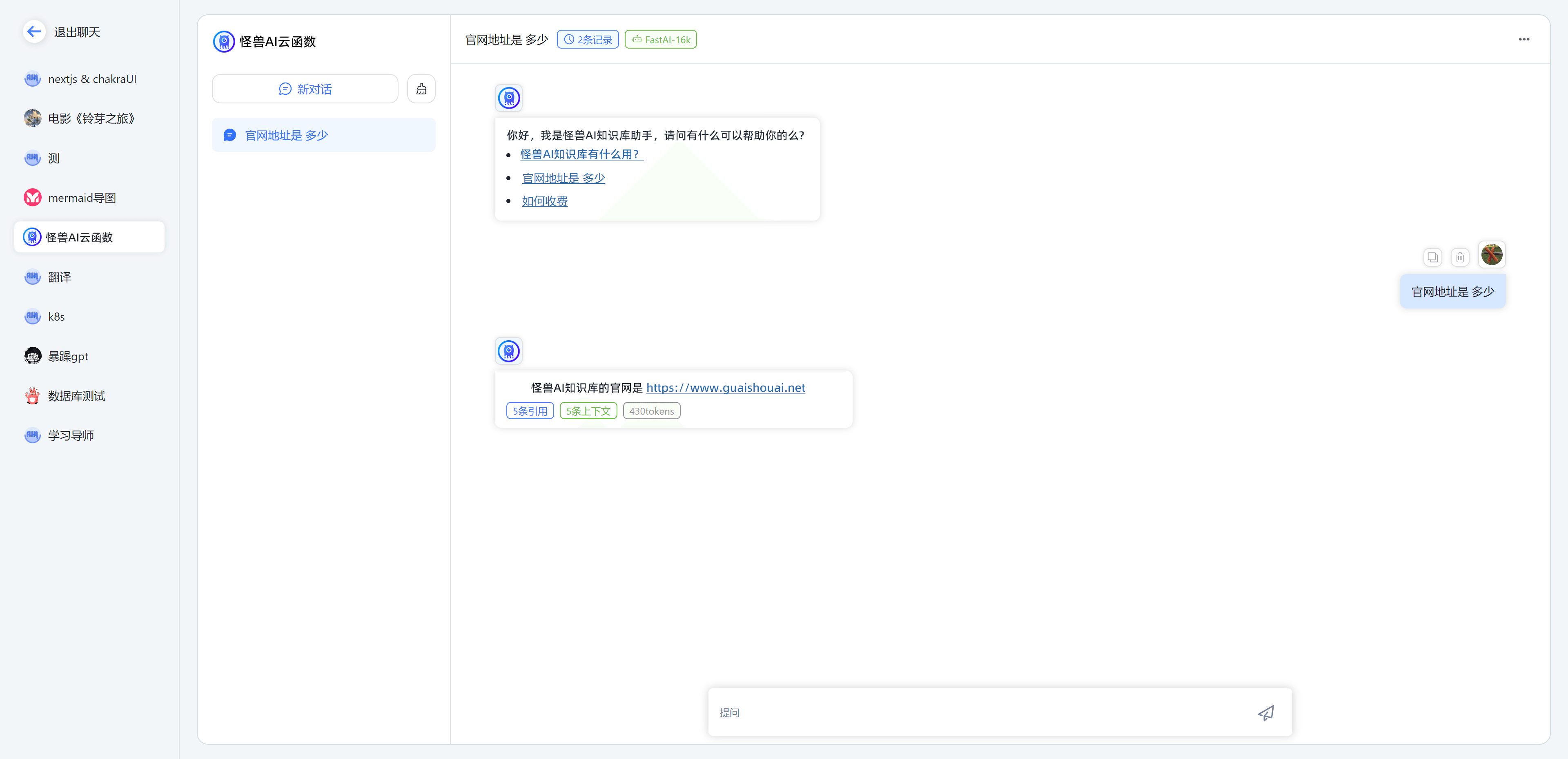
Task: Click the nextjs & chakraUI avatar icon
Action: pos(32,78)
